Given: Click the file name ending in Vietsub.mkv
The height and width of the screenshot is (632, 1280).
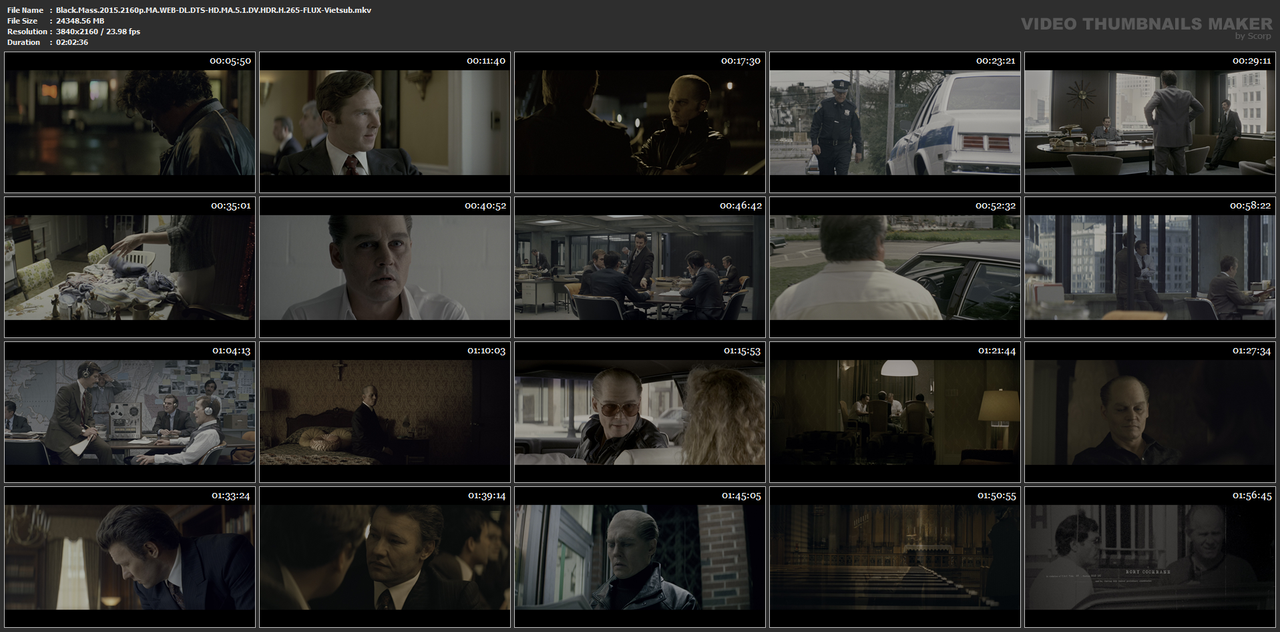Looking at the screenshot, I should (215, 9).
